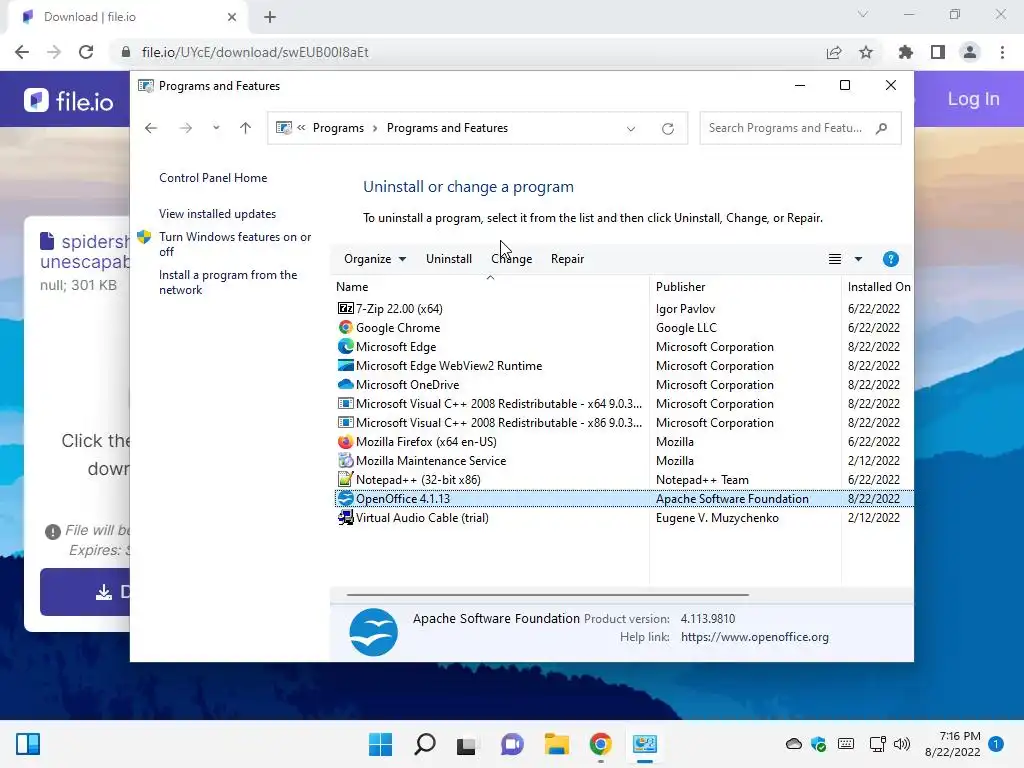The image size is (1024, 768).
Task: Click the Google Chrome icon in the program list
Action: (345, 327)
